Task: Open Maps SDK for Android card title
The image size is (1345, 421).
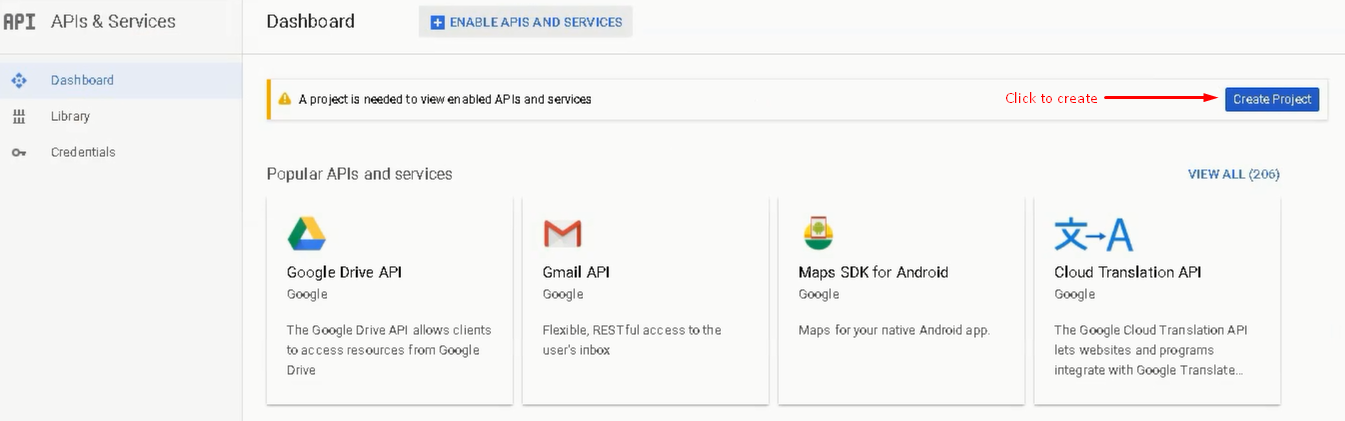Action: (873, 272)
